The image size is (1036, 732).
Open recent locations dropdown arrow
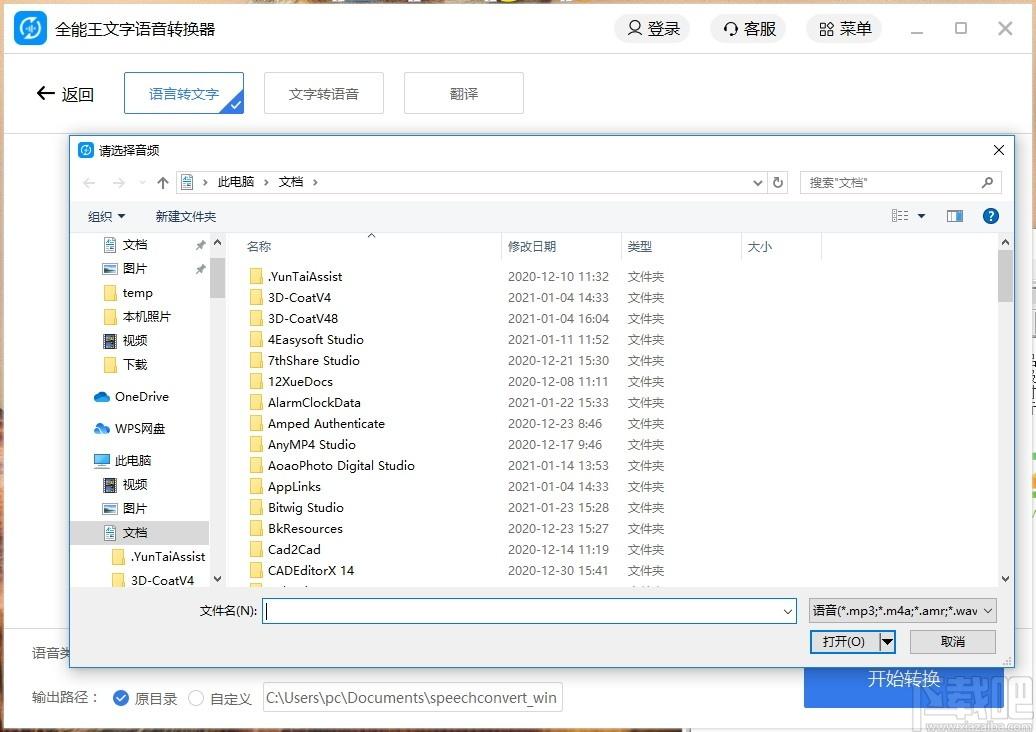pyautogui.click(x=142, y=182)
